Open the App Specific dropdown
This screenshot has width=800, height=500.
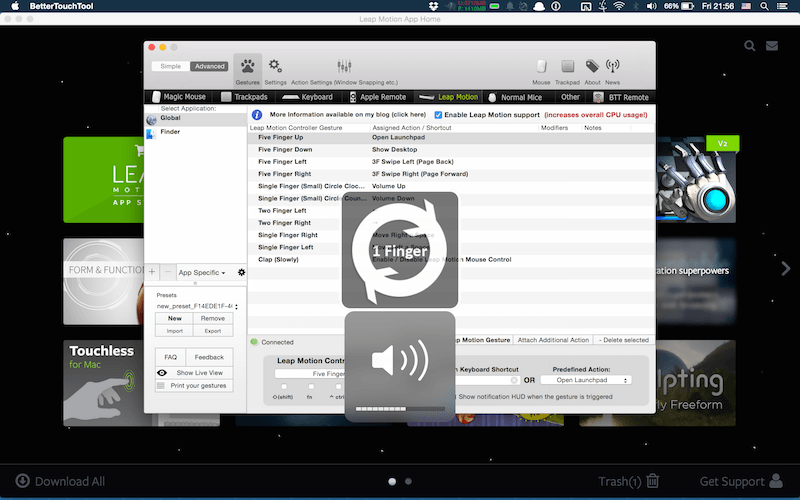[202, 272]
